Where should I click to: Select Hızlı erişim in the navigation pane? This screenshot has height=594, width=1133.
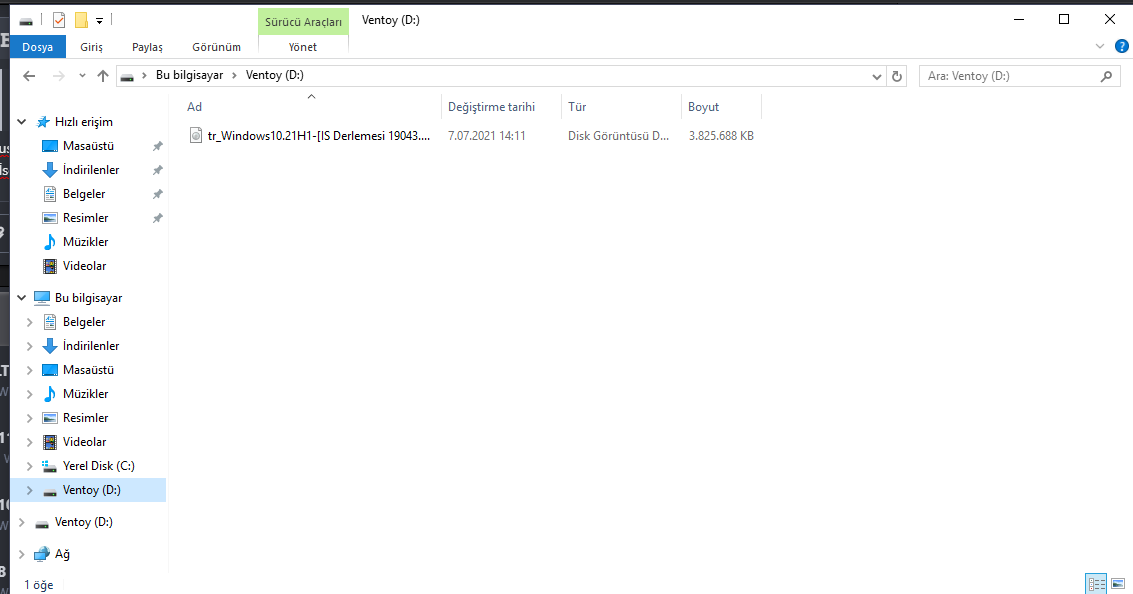tap(84, 122)
